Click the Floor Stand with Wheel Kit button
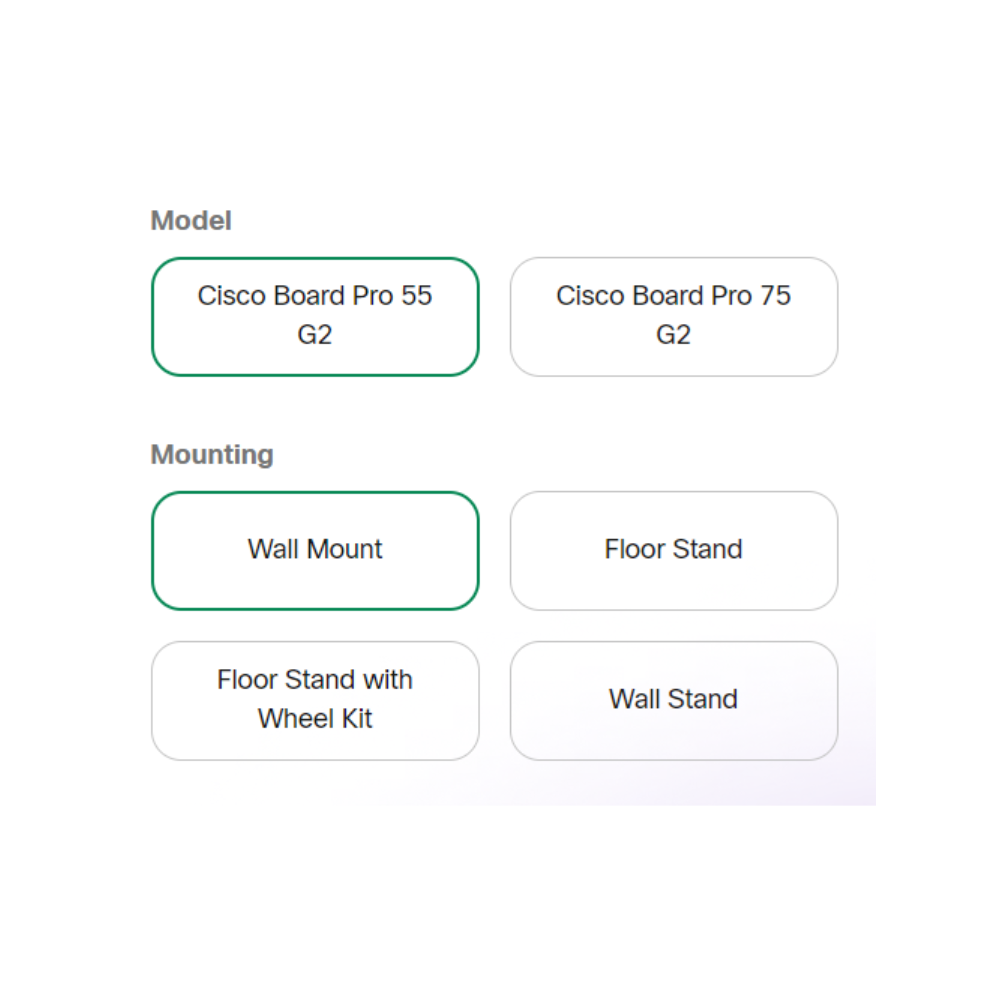The image size is (1000, 1000). (315, 699)
